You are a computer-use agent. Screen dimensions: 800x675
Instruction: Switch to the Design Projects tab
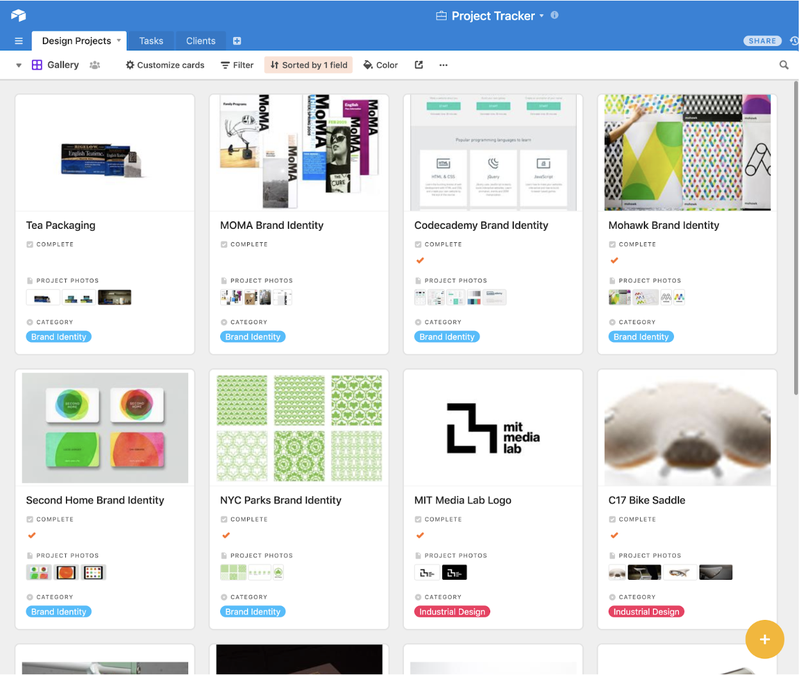pyautogui.click(x=77, y=41)
